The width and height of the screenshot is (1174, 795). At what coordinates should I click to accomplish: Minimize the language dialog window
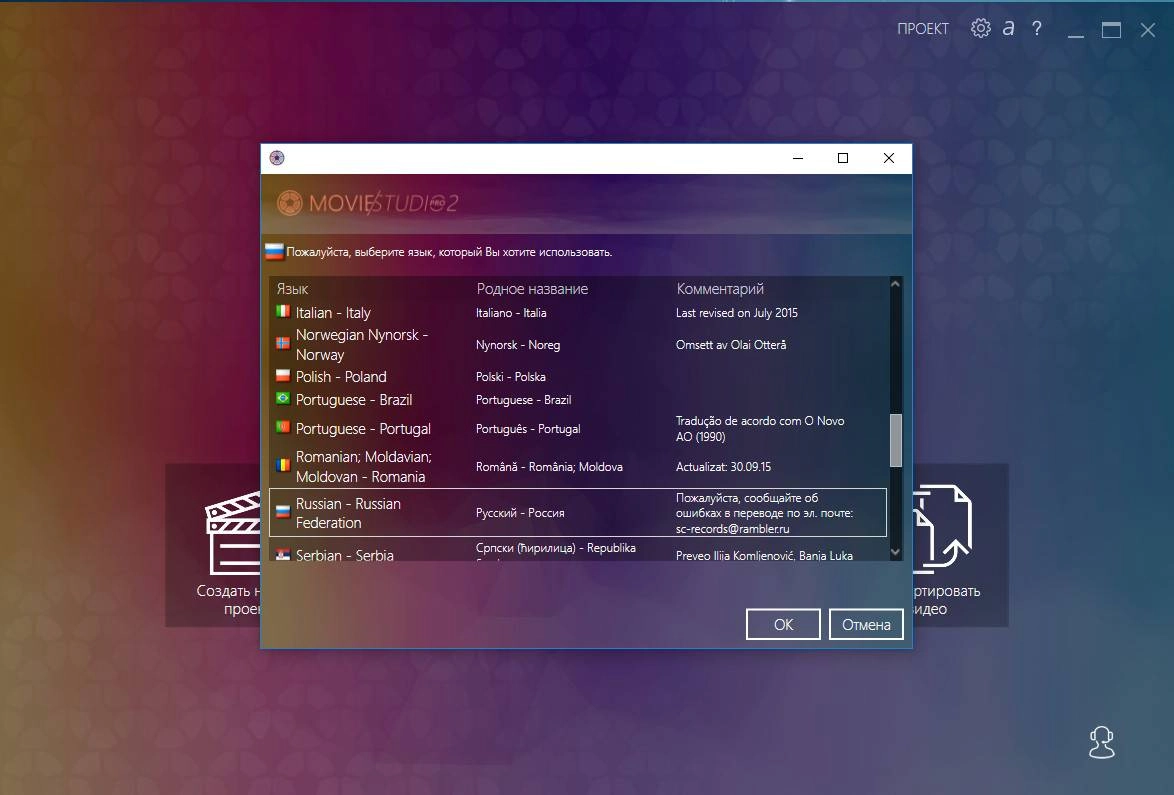click(x=798, y=158)
